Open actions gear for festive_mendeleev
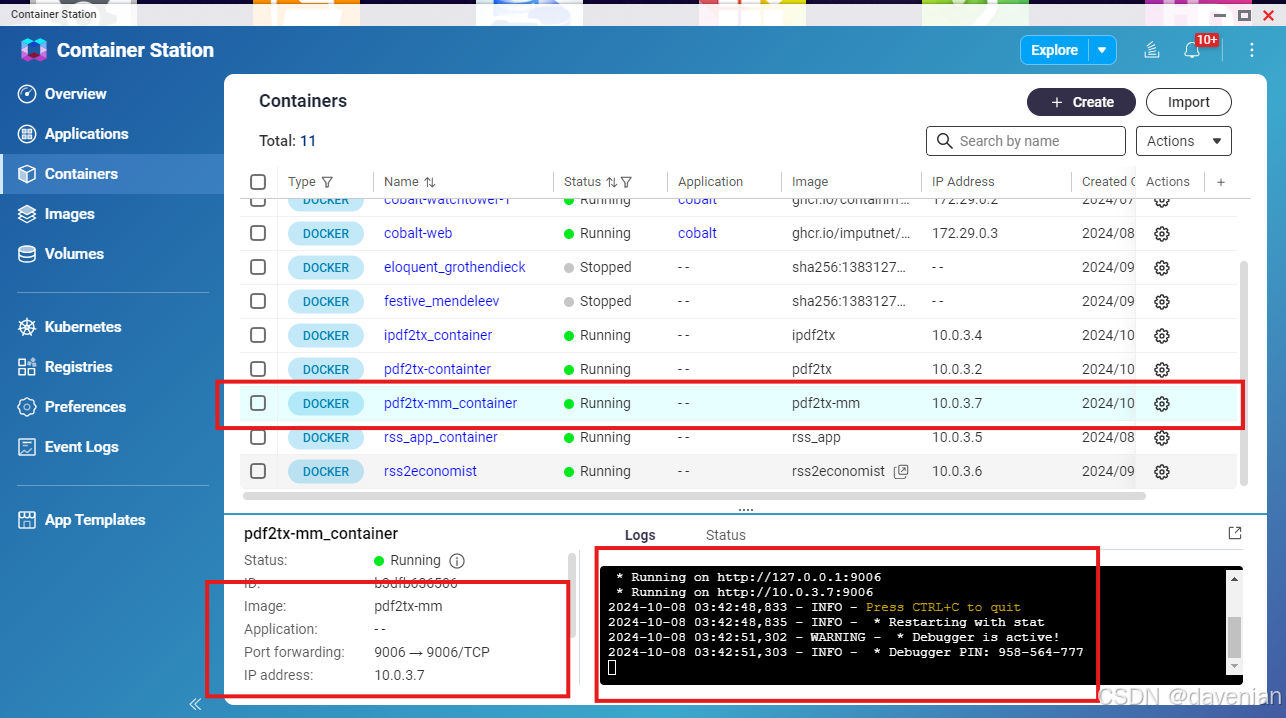The height and width of the screenshot is (718, 1286). coord(1161,301)
